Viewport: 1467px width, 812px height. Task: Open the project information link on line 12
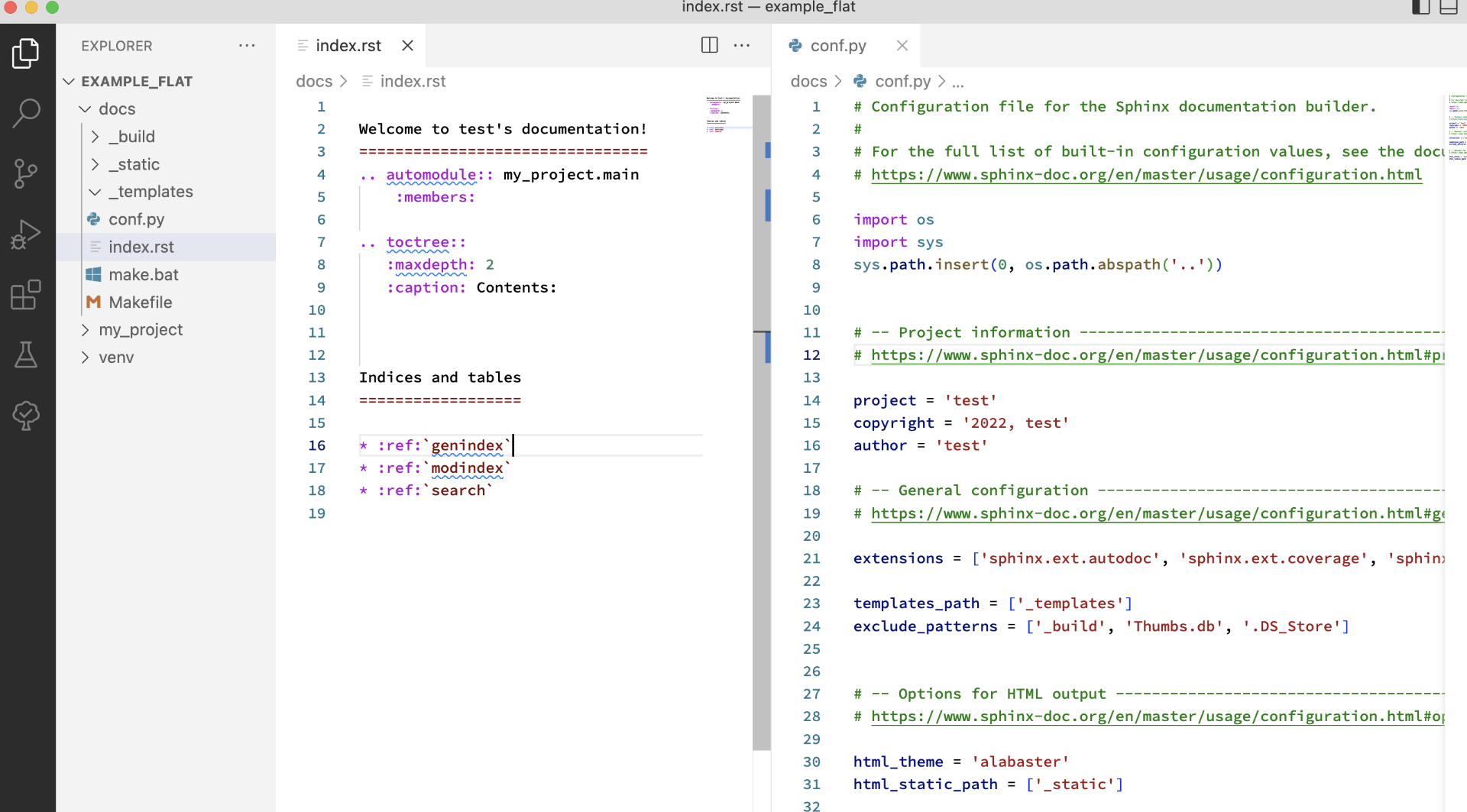(x=1158, y=355)
